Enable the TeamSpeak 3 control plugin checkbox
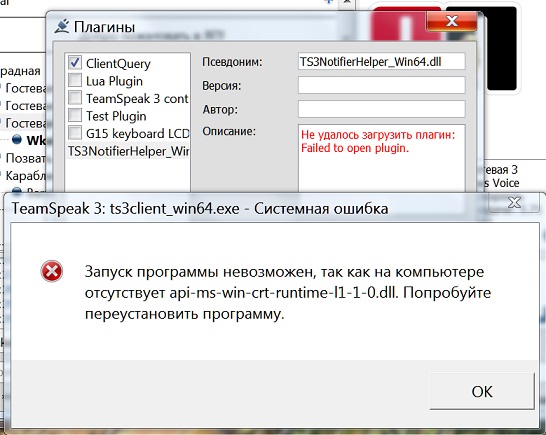Viewport: 546px width, 435px height. coord(75,98)
